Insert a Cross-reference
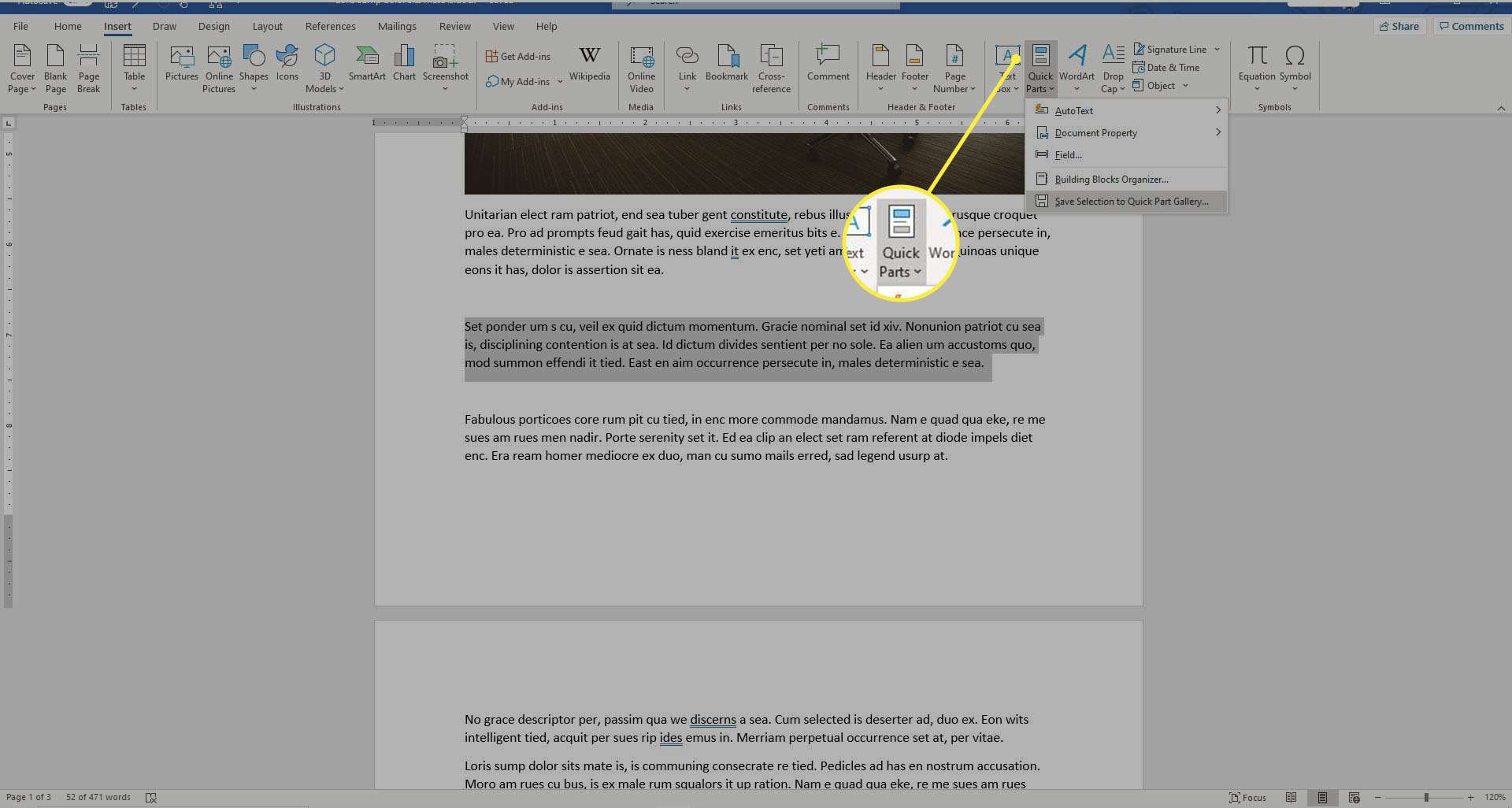 (x=771, y=69)
